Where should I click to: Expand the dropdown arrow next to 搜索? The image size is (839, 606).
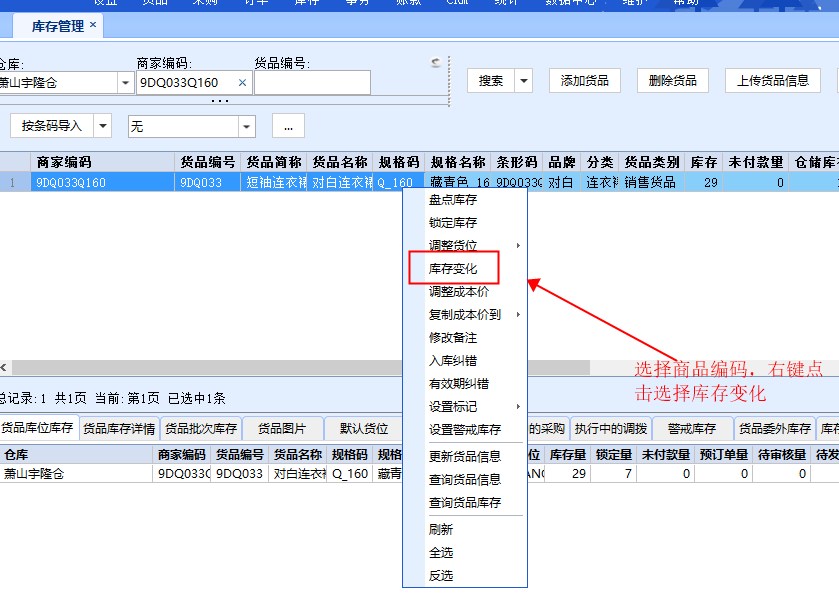coord(523,81)
